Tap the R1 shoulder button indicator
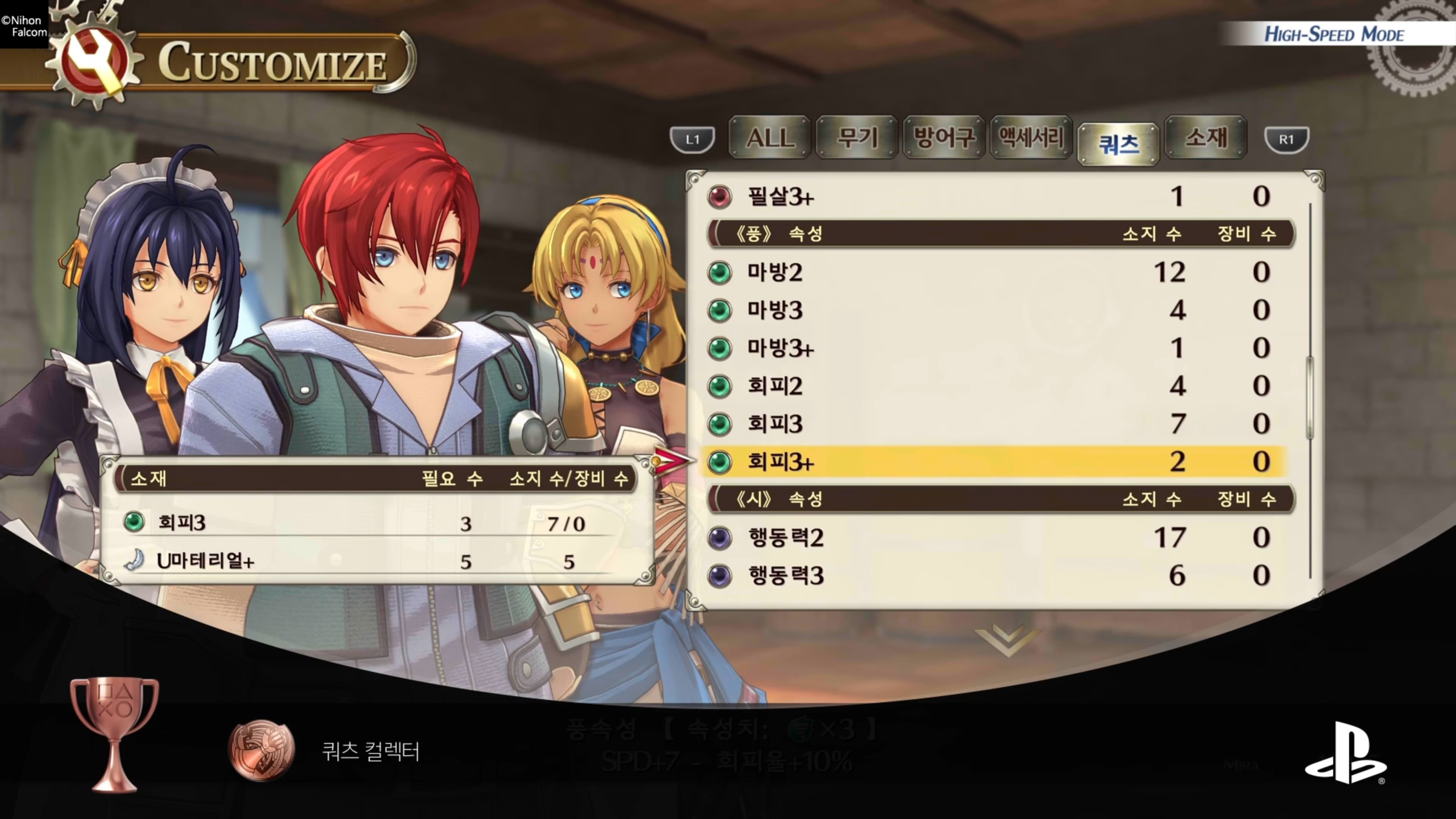 [x=1287, y=140]
